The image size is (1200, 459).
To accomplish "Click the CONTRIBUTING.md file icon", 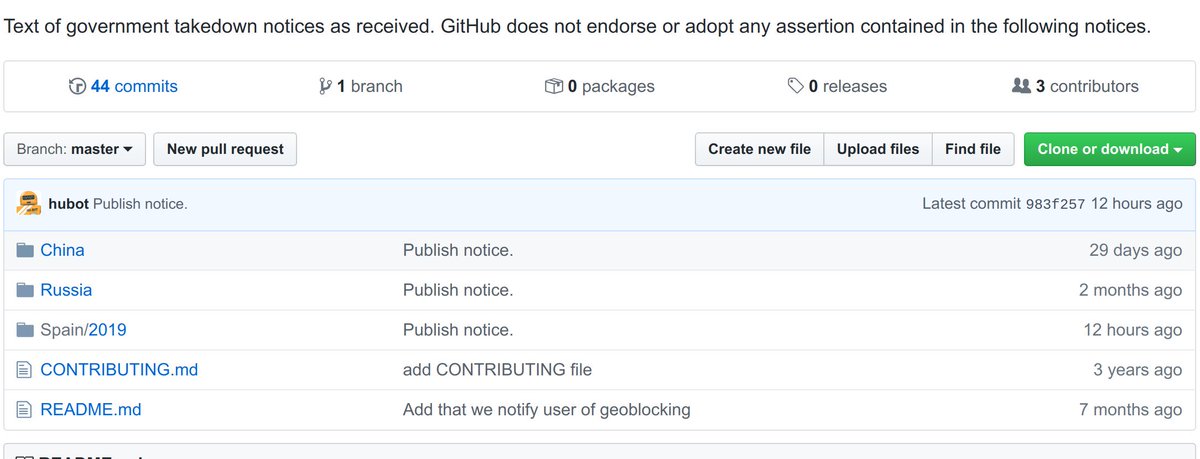I will (x=26, y=370).
